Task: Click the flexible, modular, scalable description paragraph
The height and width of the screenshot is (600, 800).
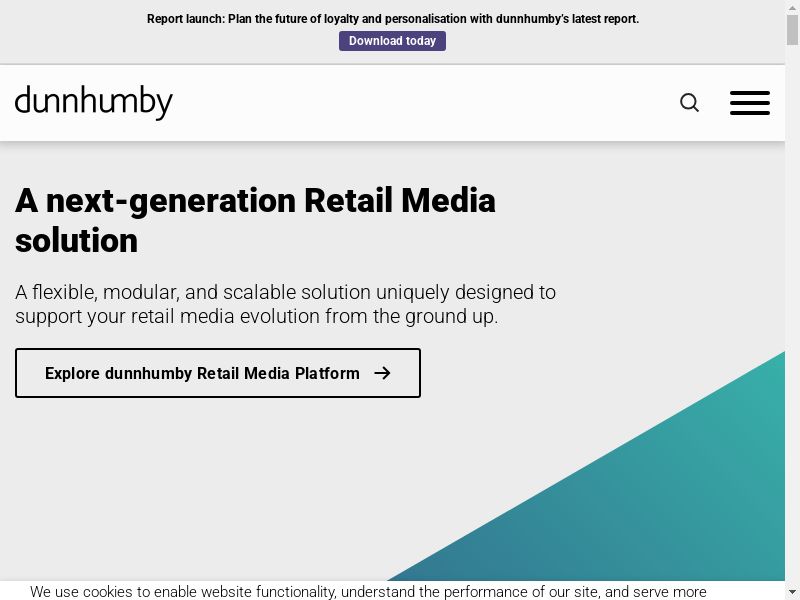Action: (285, 304)
